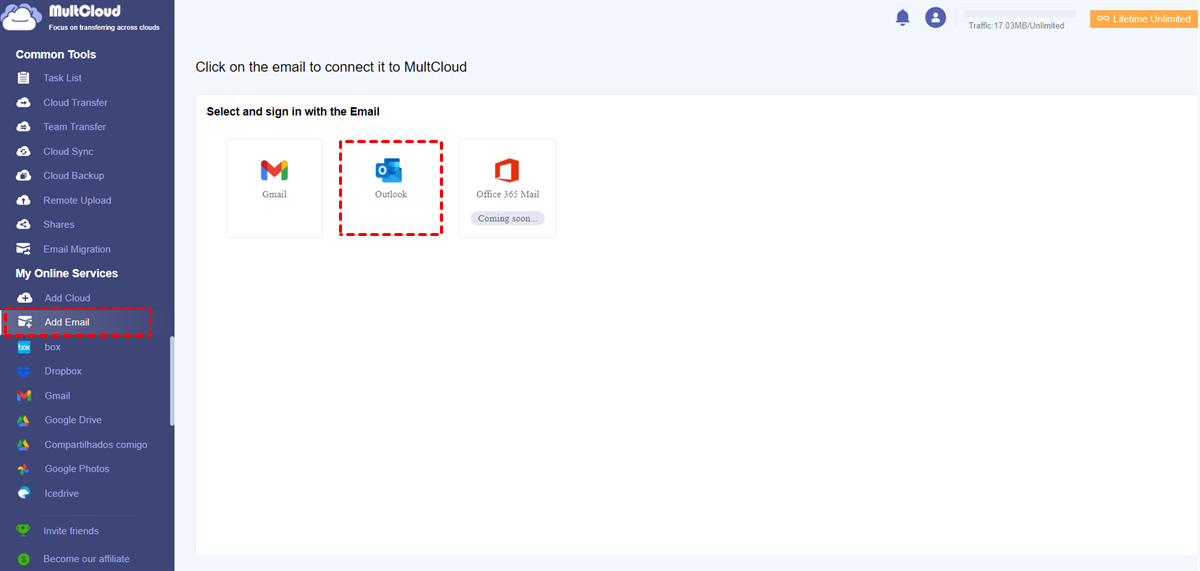1200x571 pixels.
Task: Open Invite friends link
Action: 71,531
